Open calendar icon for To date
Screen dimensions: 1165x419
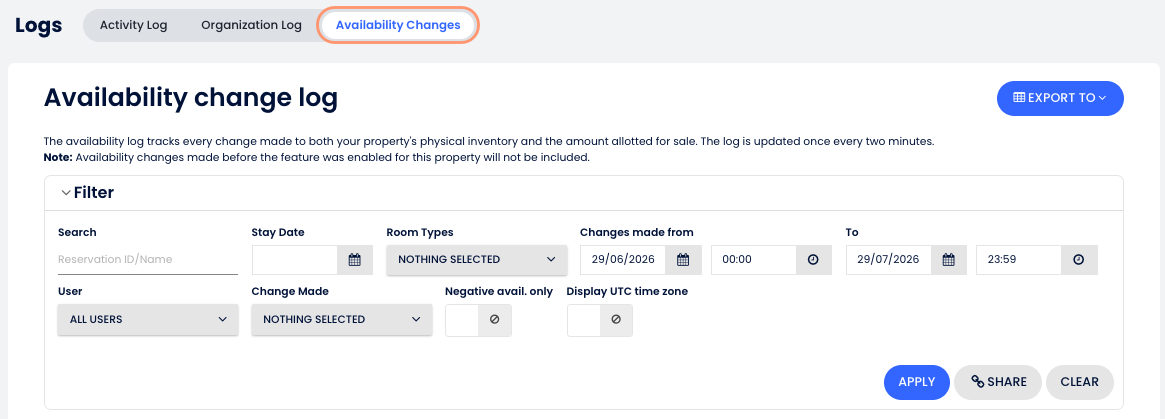[x=948, y=260]
